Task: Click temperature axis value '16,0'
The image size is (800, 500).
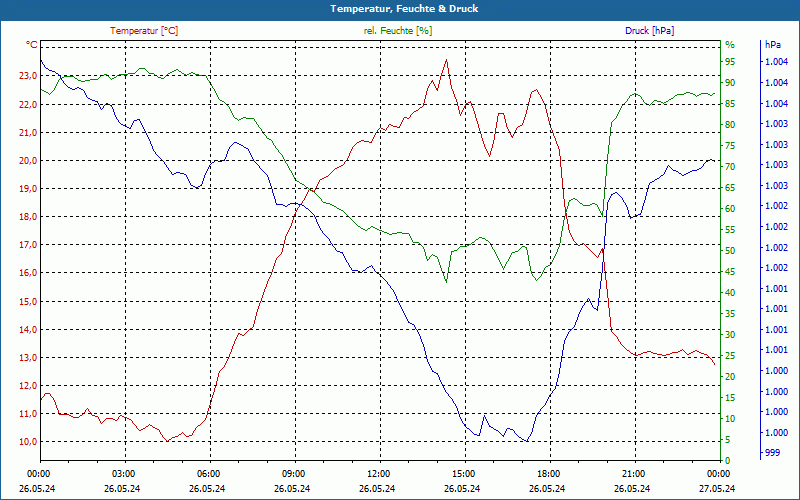Action: click(28, 273)
